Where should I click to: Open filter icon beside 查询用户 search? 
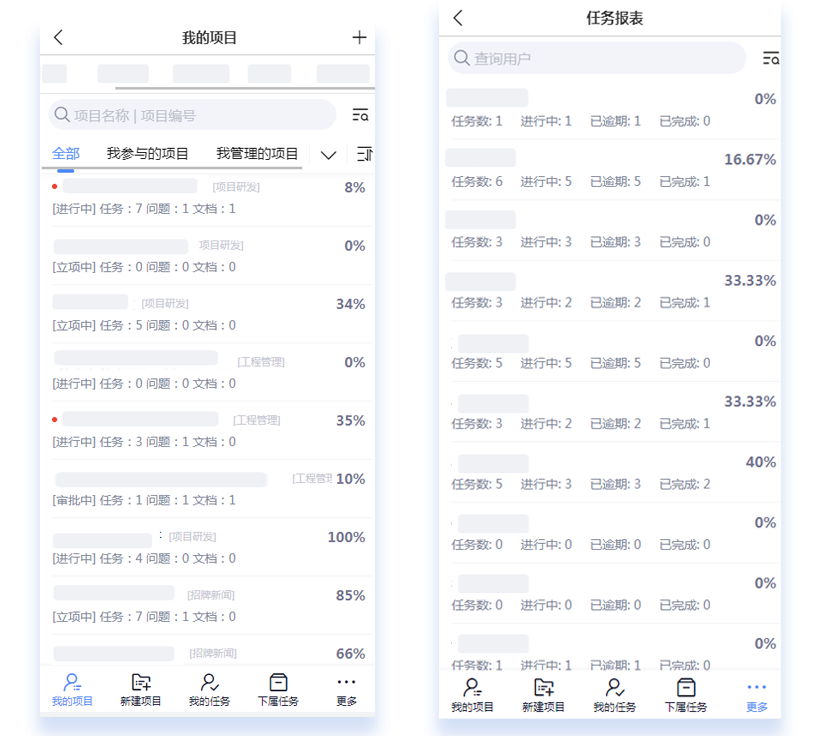pyautogui.click(x=771, y=58)
